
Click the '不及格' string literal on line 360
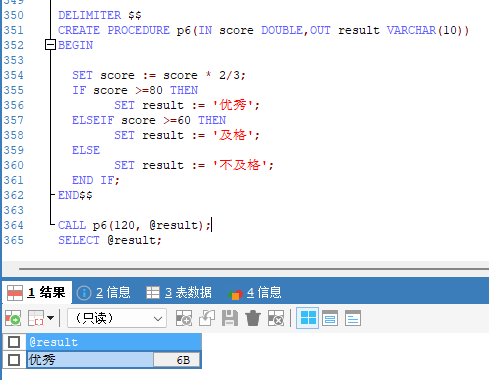240,165
